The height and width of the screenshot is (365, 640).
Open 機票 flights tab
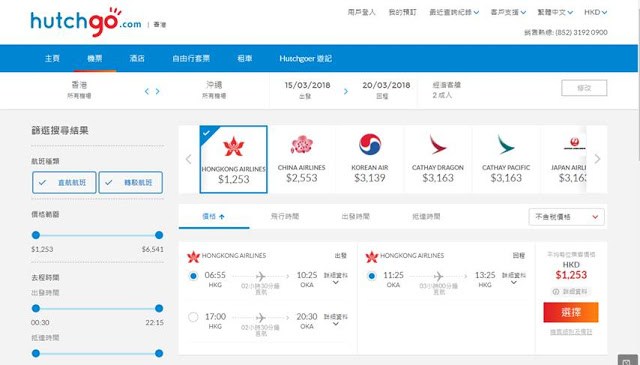[95, 58]
